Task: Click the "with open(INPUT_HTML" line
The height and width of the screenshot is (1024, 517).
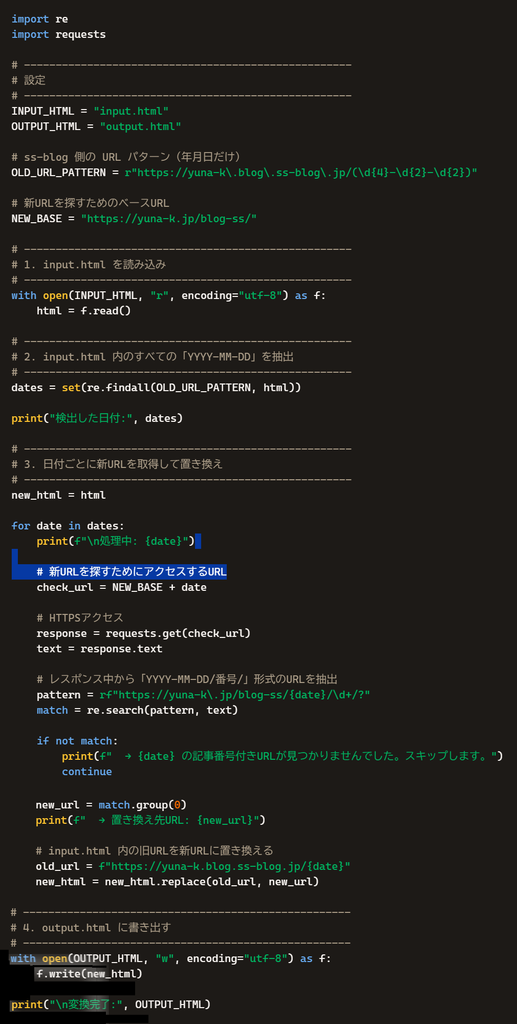Action: pos(168,295)
